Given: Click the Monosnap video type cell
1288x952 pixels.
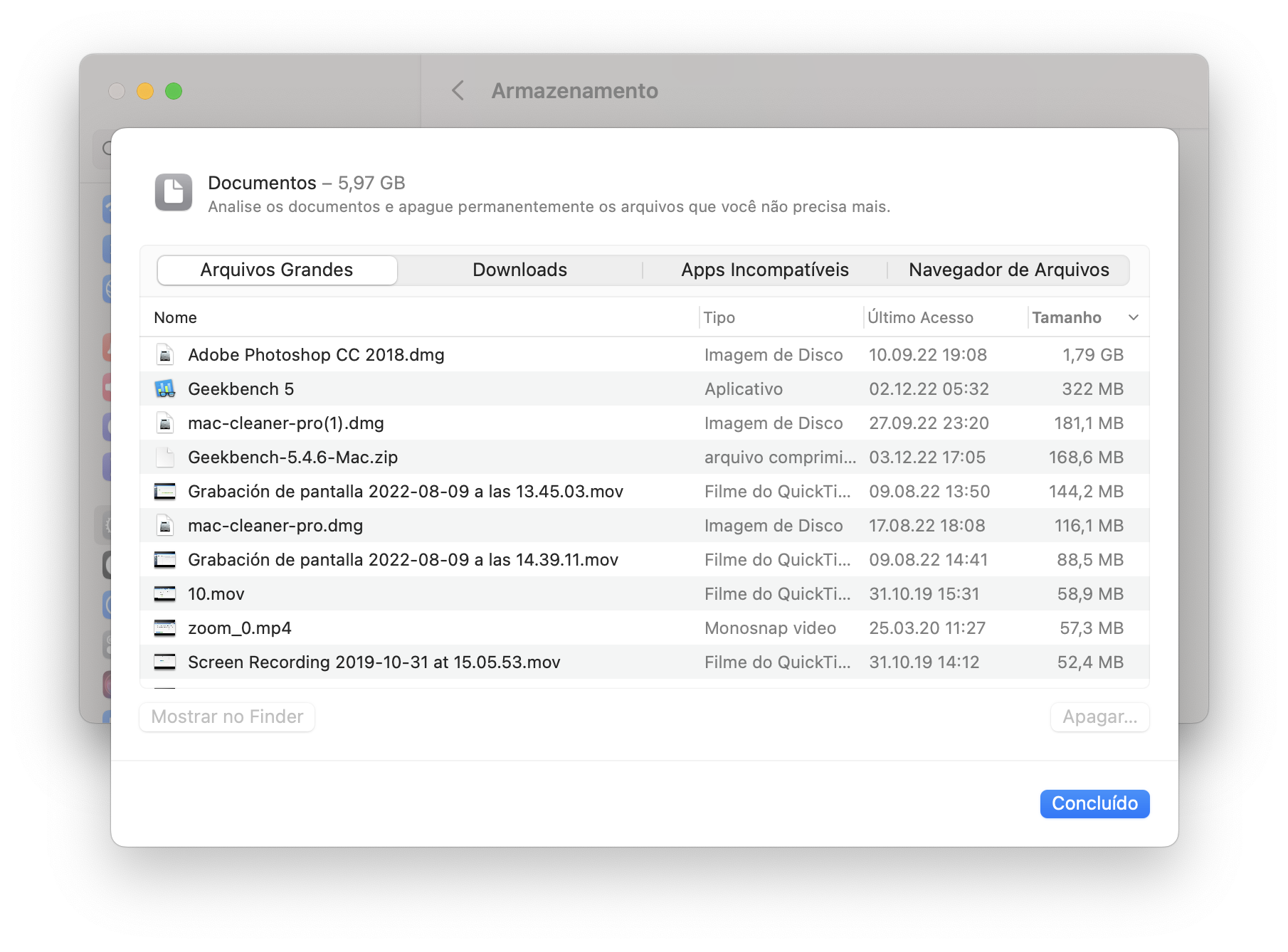Looking at the screenshot, I should tap(770, 628).
